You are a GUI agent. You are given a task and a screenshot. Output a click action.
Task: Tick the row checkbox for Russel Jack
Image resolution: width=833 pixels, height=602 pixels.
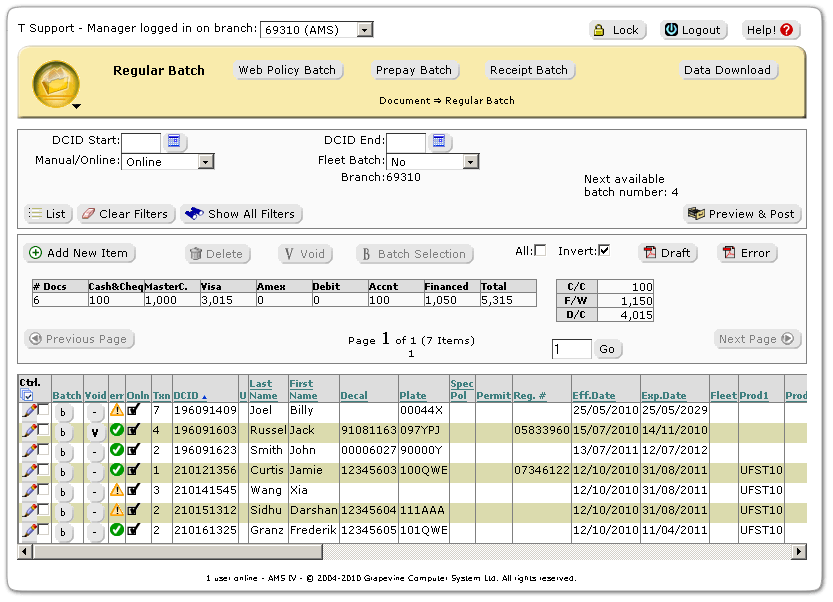(43, 429)
